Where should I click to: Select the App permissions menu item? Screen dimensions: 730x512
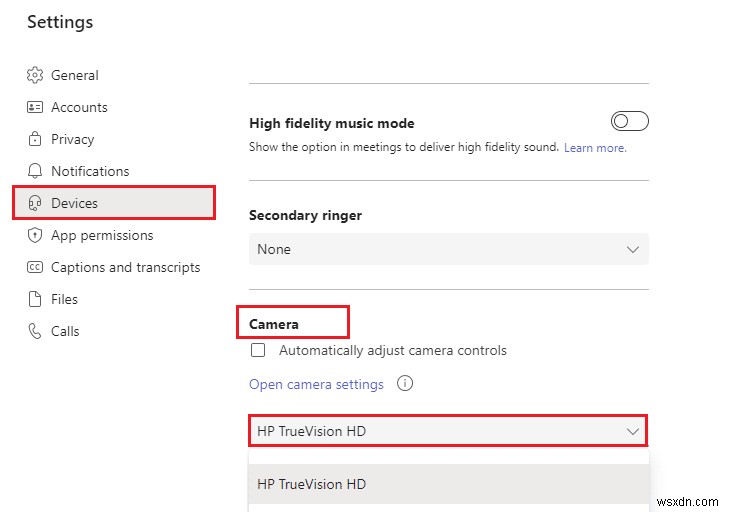pos(102,235)
